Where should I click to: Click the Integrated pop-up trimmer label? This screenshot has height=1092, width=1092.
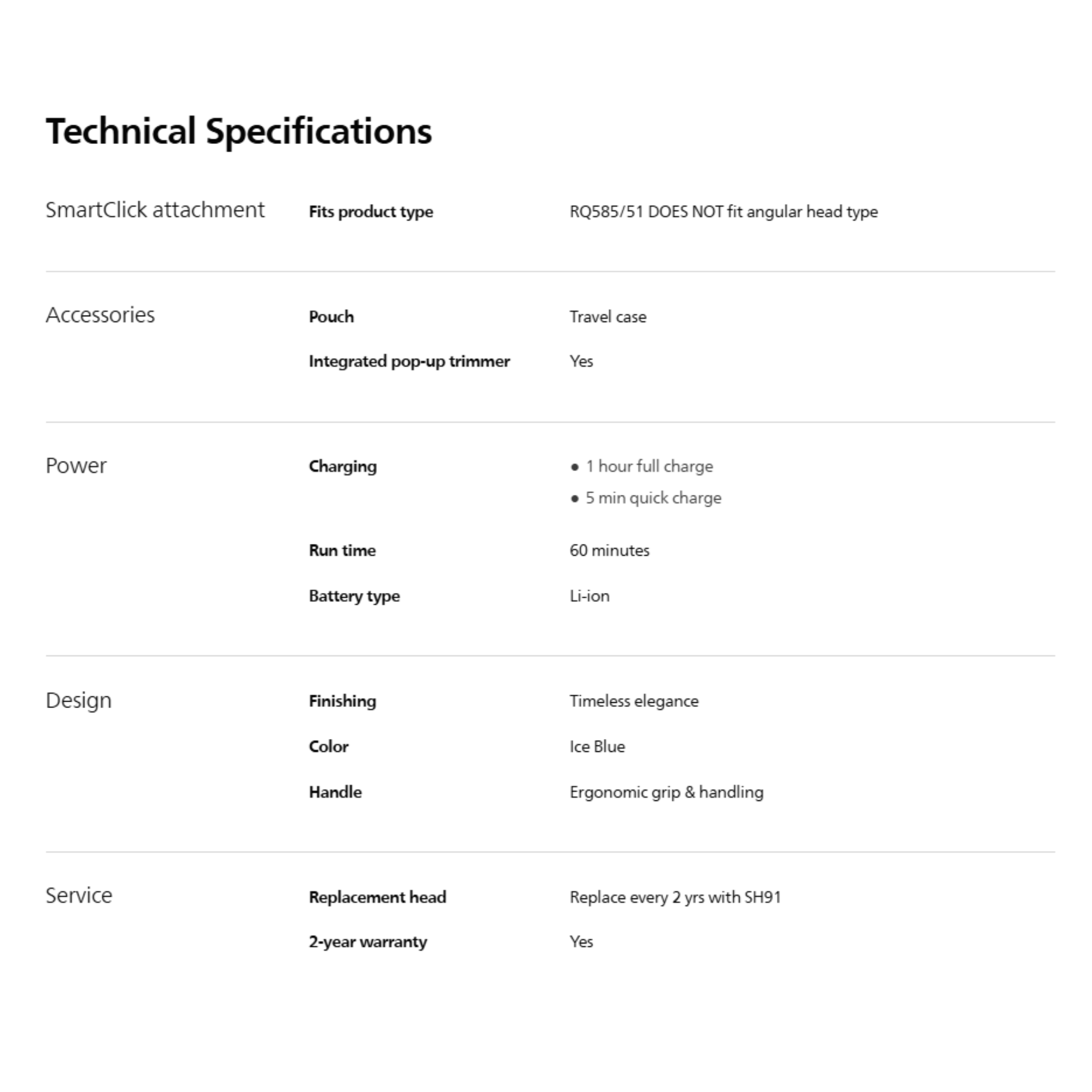[x=409, y=362]
